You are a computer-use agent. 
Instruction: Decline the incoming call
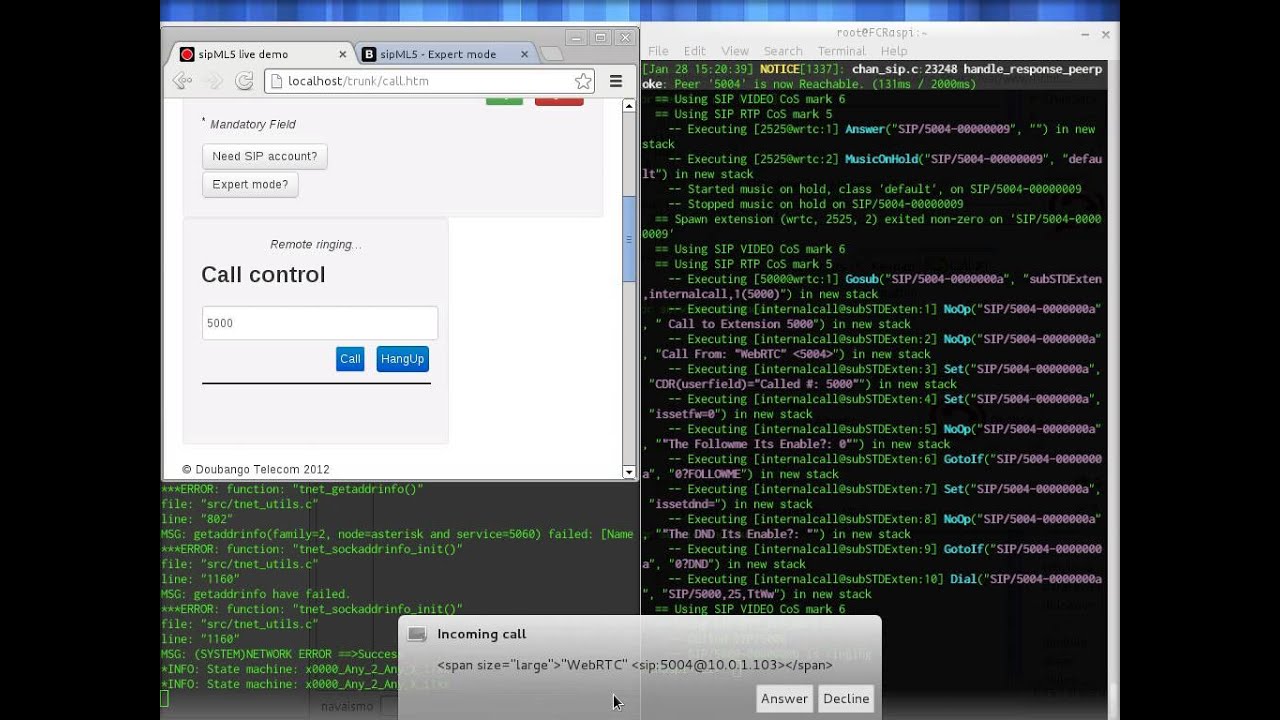click(x=846, y=698)
